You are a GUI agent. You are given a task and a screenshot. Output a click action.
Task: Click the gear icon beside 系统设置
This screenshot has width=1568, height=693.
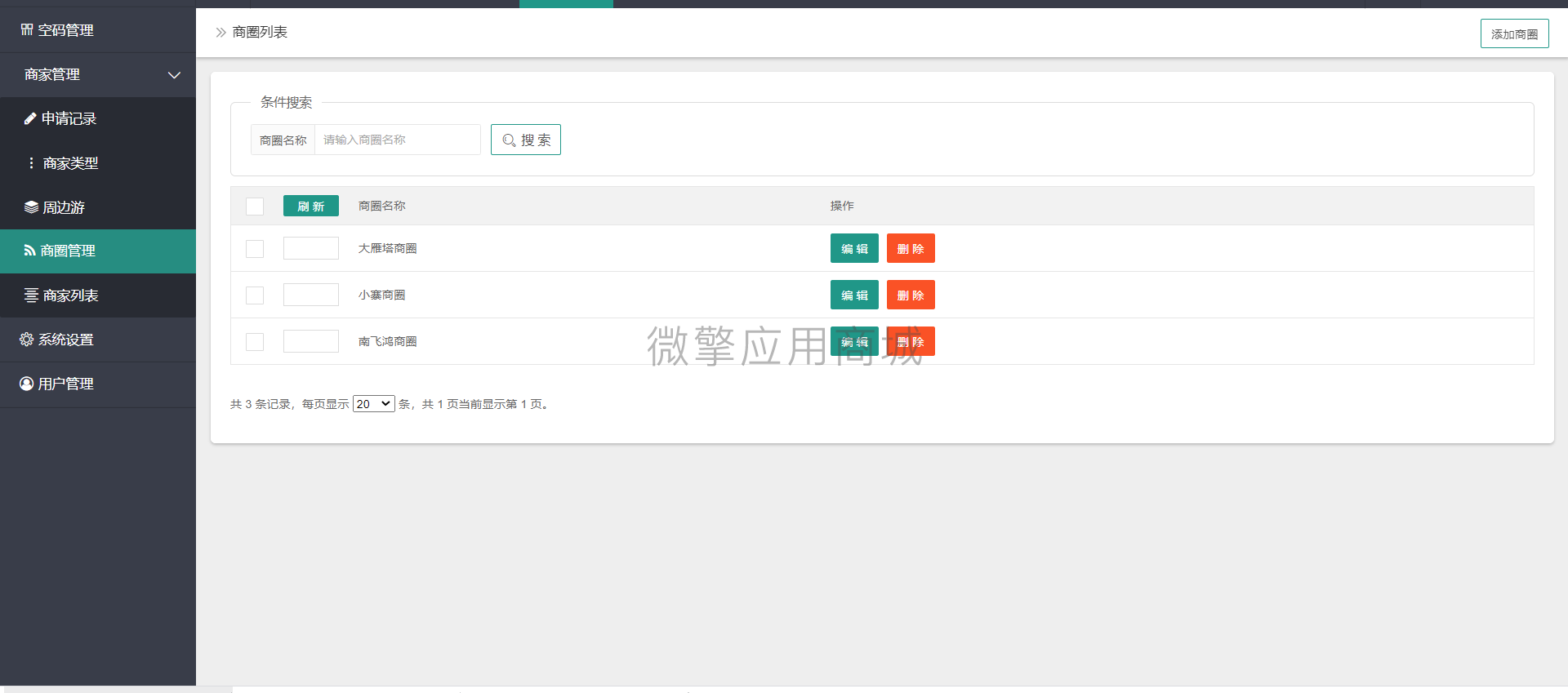pos(27,340)
